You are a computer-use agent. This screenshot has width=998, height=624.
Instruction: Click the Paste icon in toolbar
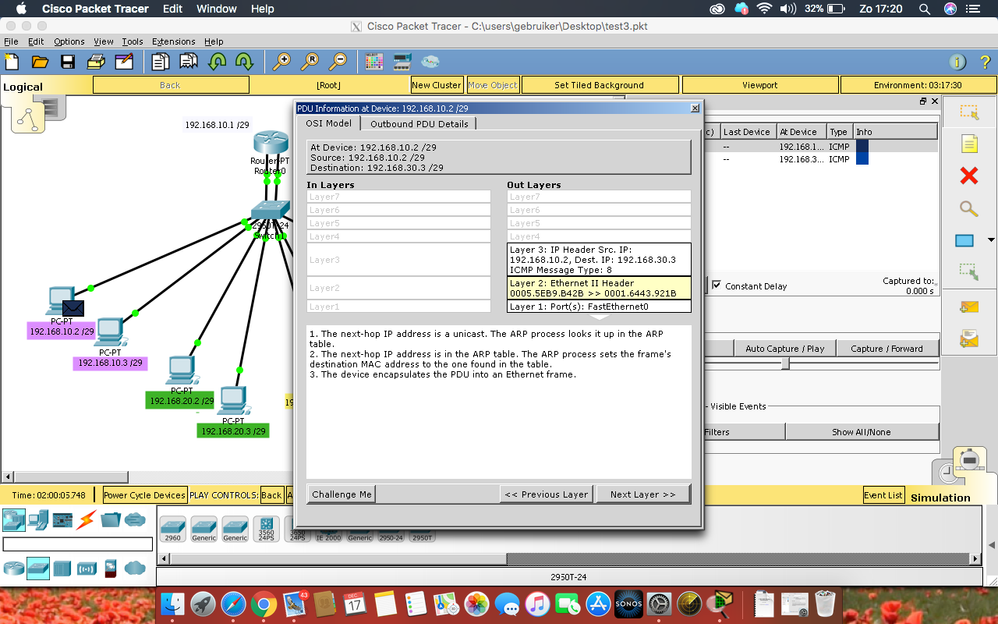(188, 62)
